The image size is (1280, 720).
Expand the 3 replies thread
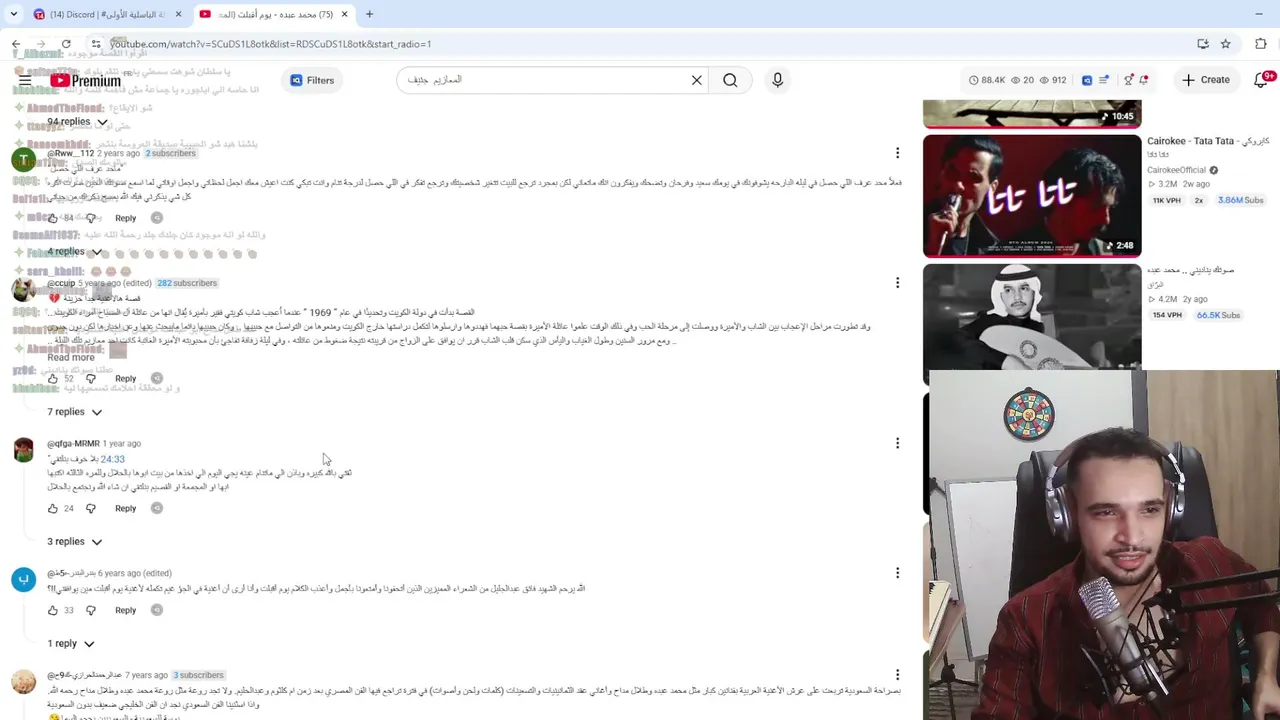pyautogui.click(x=74, y=542)
